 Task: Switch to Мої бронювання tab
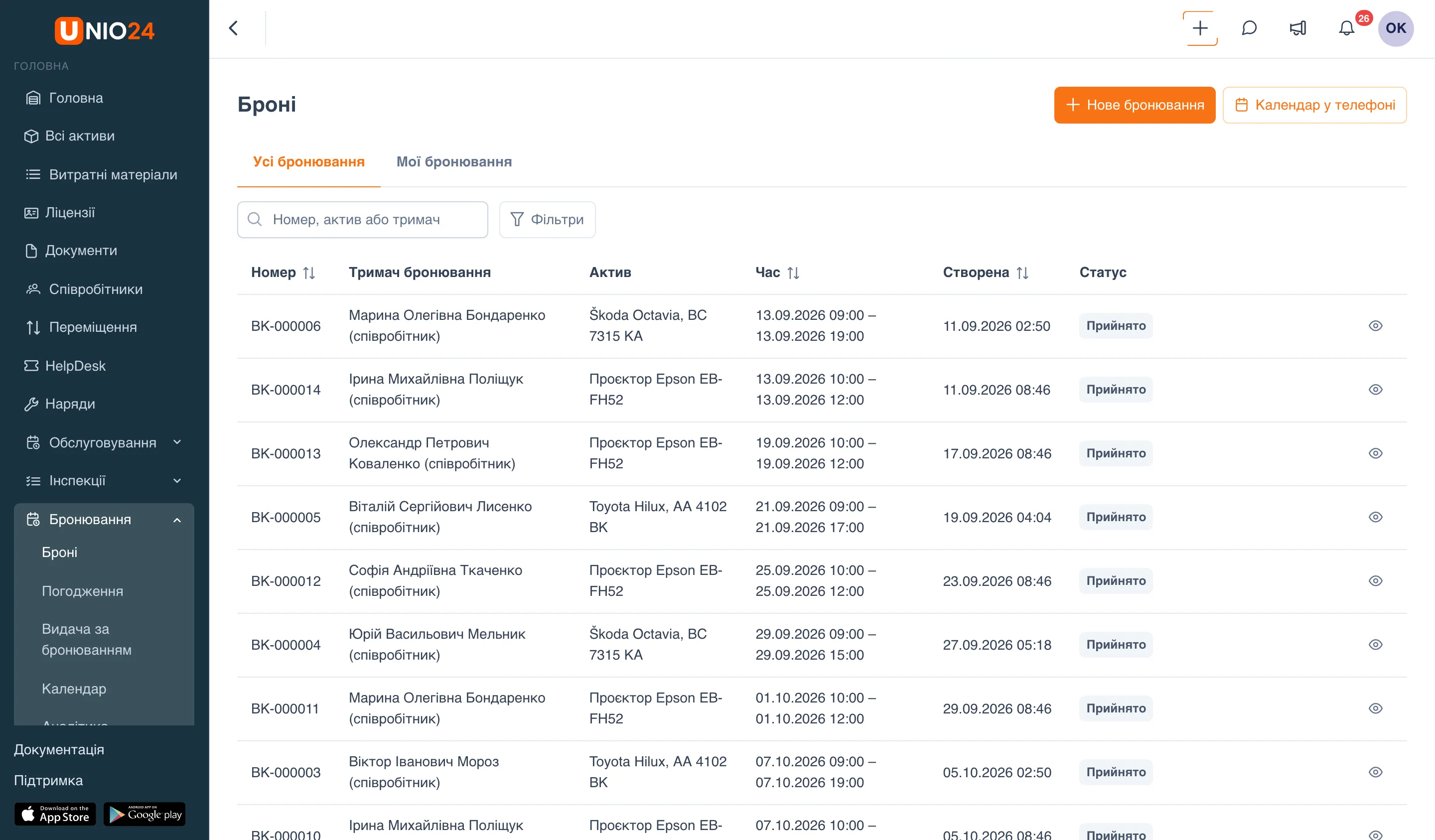click(454, 162)
